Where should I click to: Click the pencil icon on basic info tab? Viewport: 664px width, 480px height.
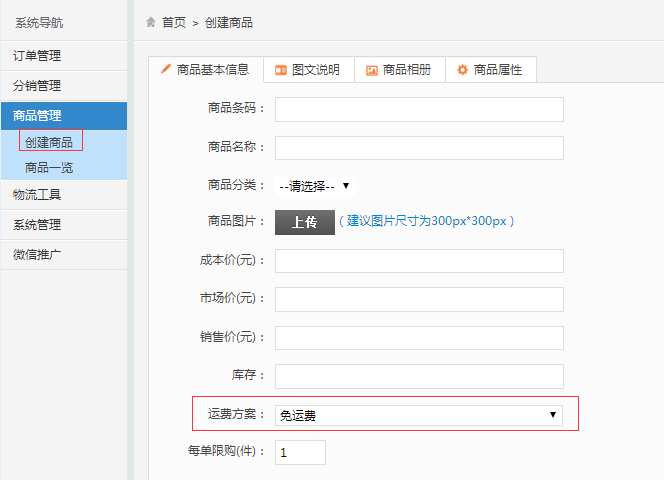point(166,70)
